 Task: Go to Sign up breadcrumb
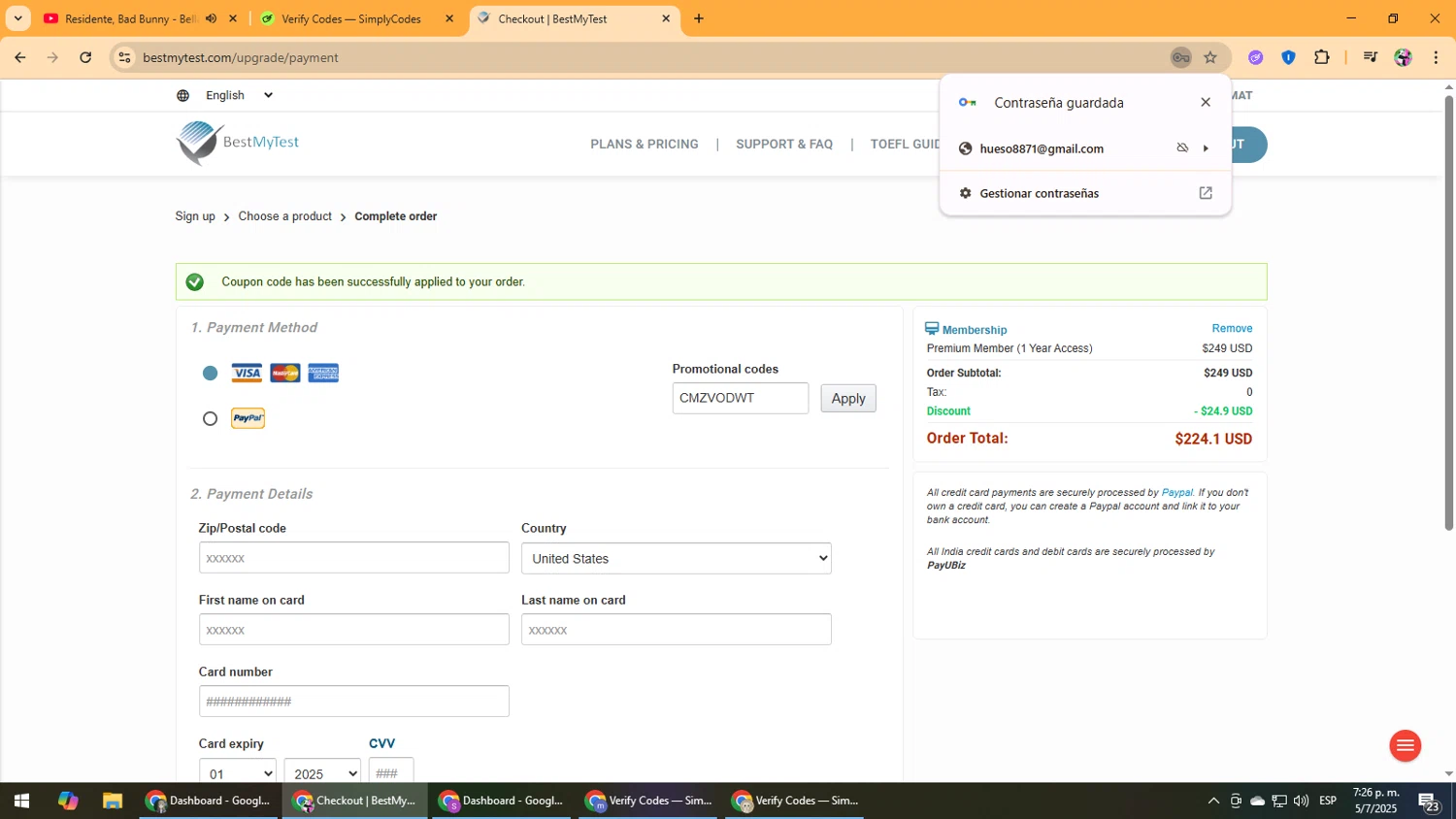click(x=195, y=216)
